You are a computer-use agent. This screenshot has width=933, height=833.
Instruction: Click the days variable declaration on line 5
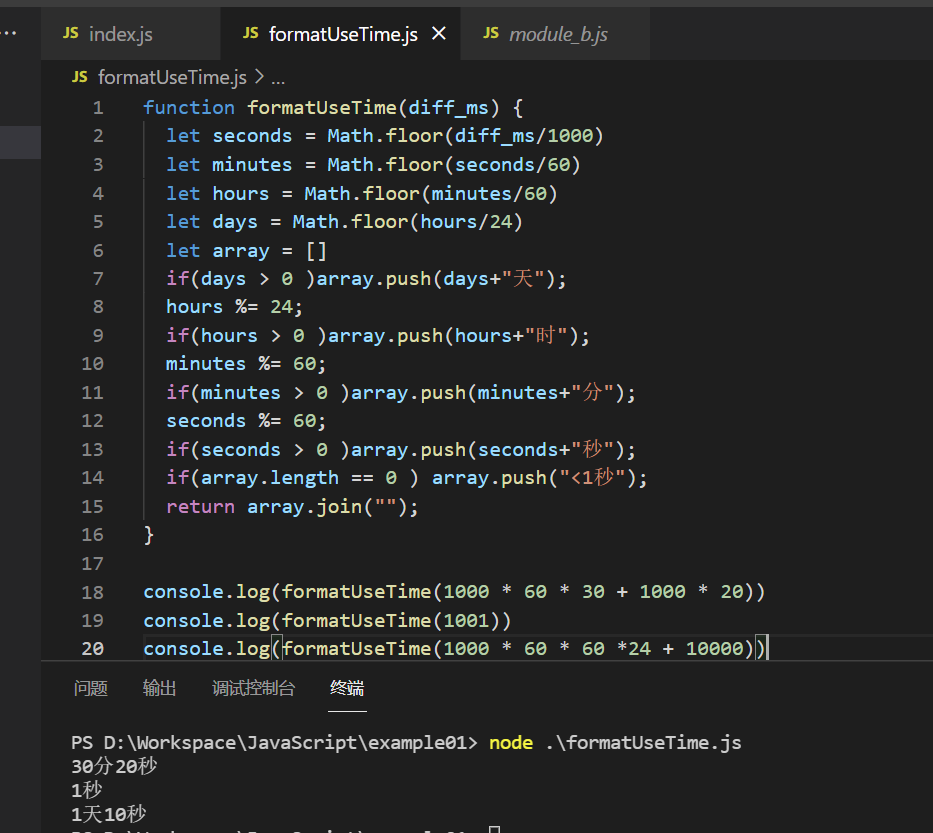235,222
